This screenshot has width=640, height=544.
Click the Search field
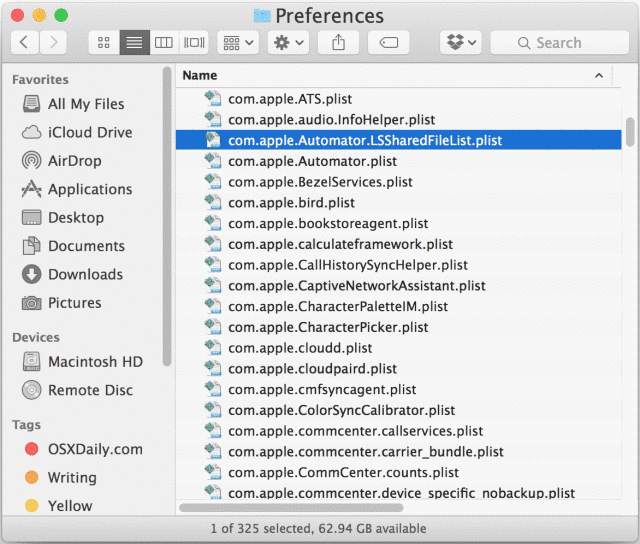tap(558, 43)
